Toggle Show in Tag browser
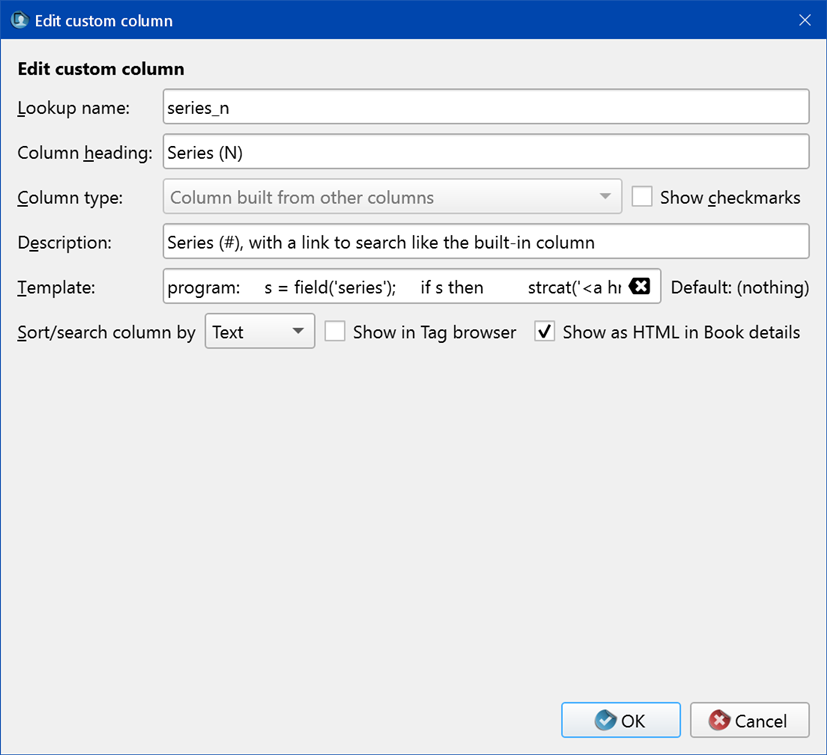This screenshot has height=755, width=827. pyautogui.click(x=335, y=332)
